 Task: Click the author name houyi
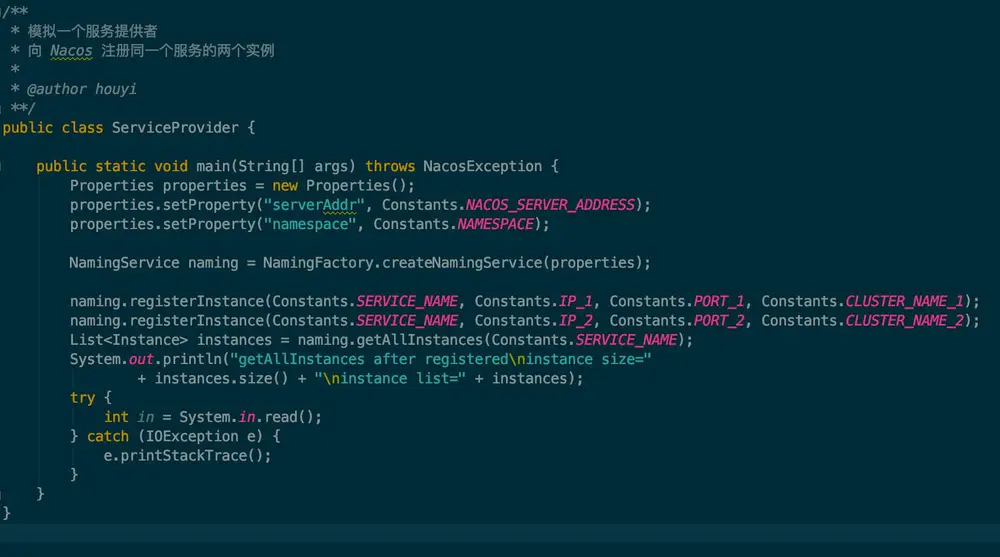115,89
